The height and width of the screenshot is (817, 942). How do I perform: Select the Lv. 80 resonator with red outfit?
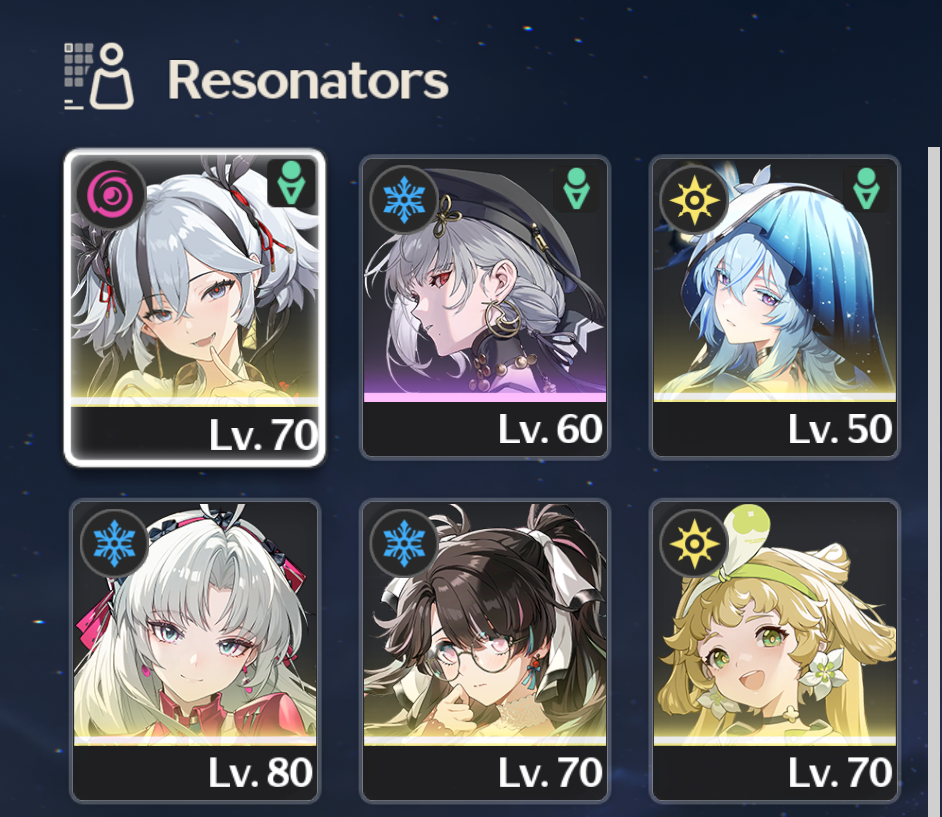tap(195, 651)
